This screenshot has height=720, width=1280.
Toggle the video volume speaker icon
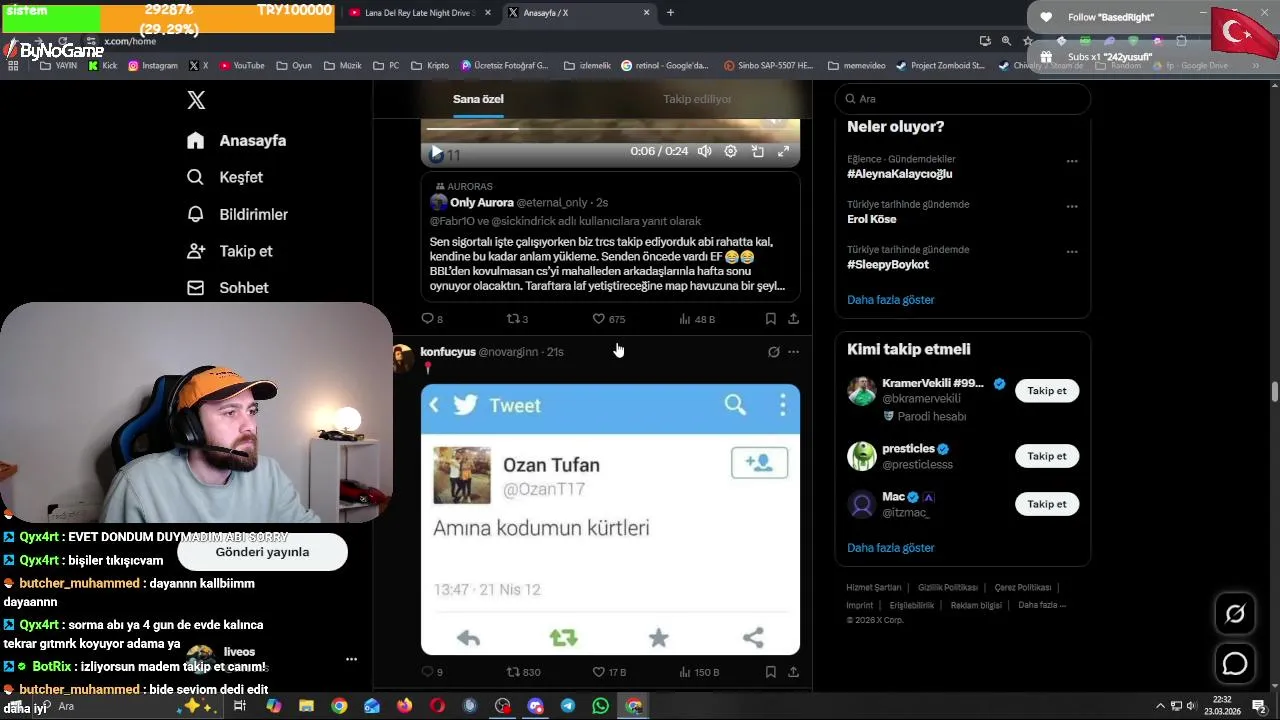[705, 151]
